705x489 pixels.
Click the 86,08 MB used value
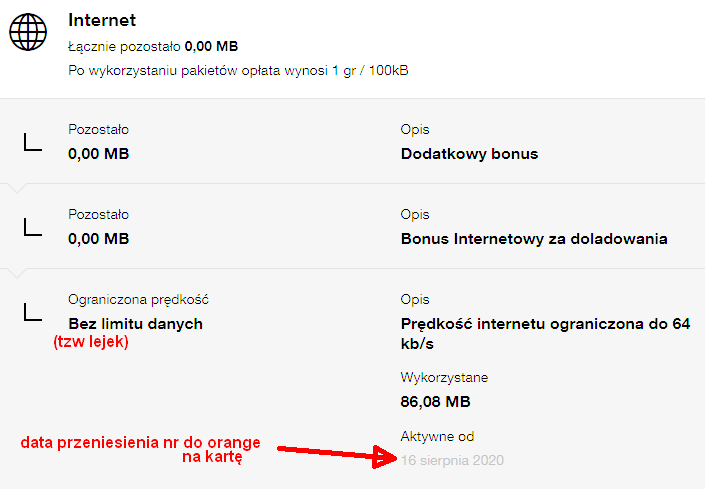[x=435, y=401]
